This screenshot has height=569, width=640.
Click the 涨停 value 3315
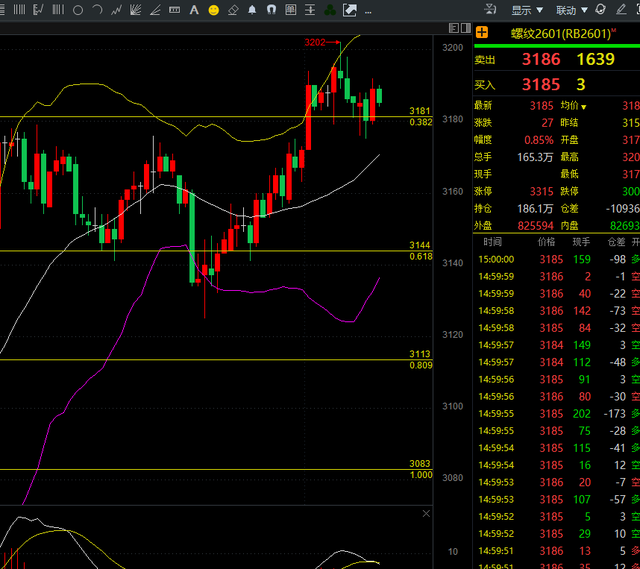tap(542, 191)
